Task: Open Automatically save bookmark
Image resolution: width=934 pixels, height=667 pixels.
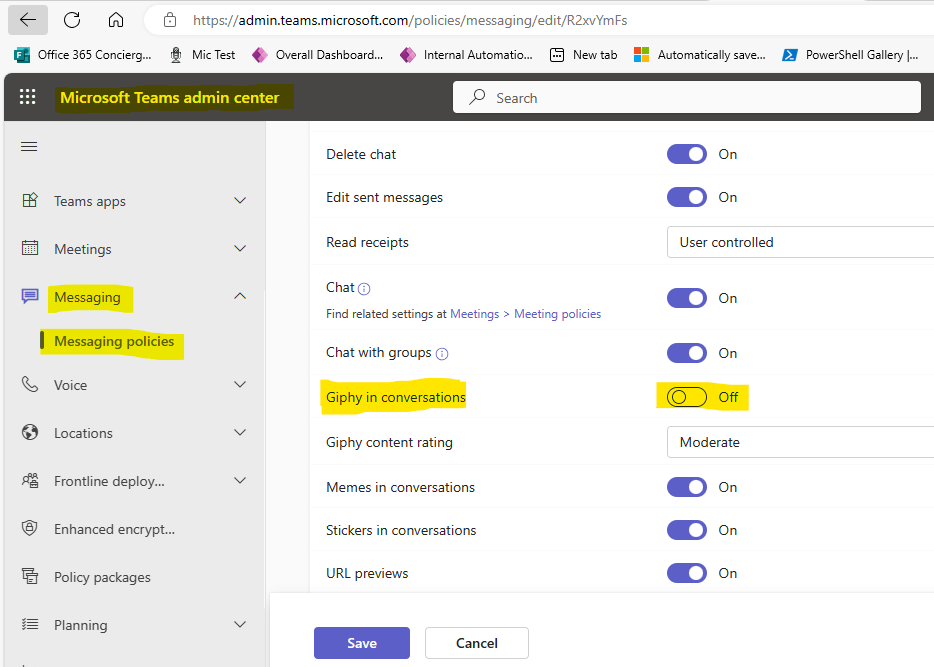Action: point(700,55)
